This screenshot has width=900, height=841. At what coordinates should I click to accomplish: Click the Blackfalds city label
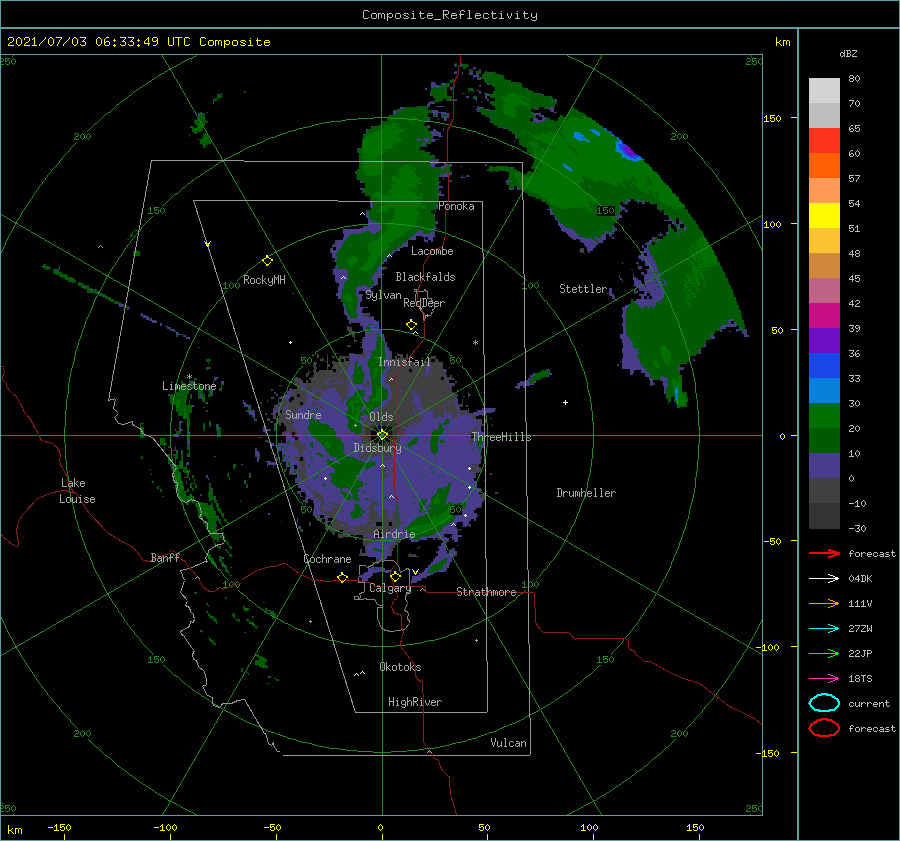425,277
